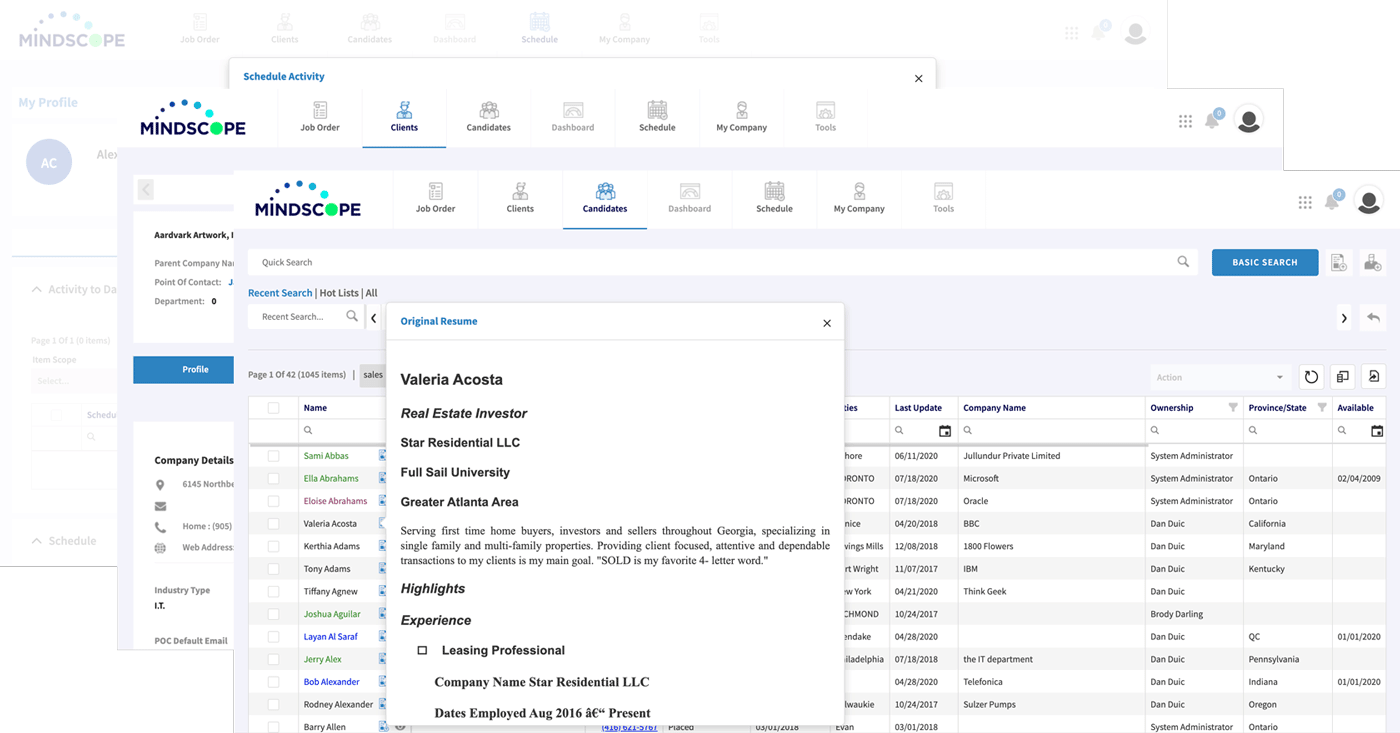Click the undo arrow icon below the search bar
This screenshot has width=1400, height=733.
1373,318
